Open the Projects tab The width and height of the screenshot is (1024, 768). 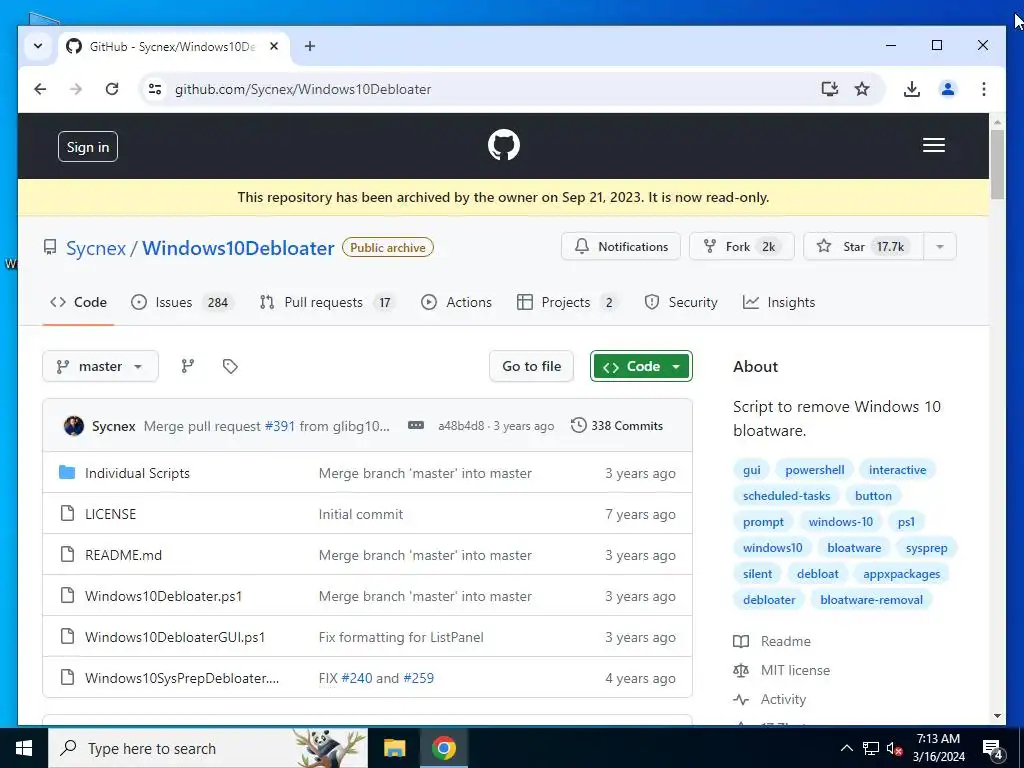pos(567,302)
